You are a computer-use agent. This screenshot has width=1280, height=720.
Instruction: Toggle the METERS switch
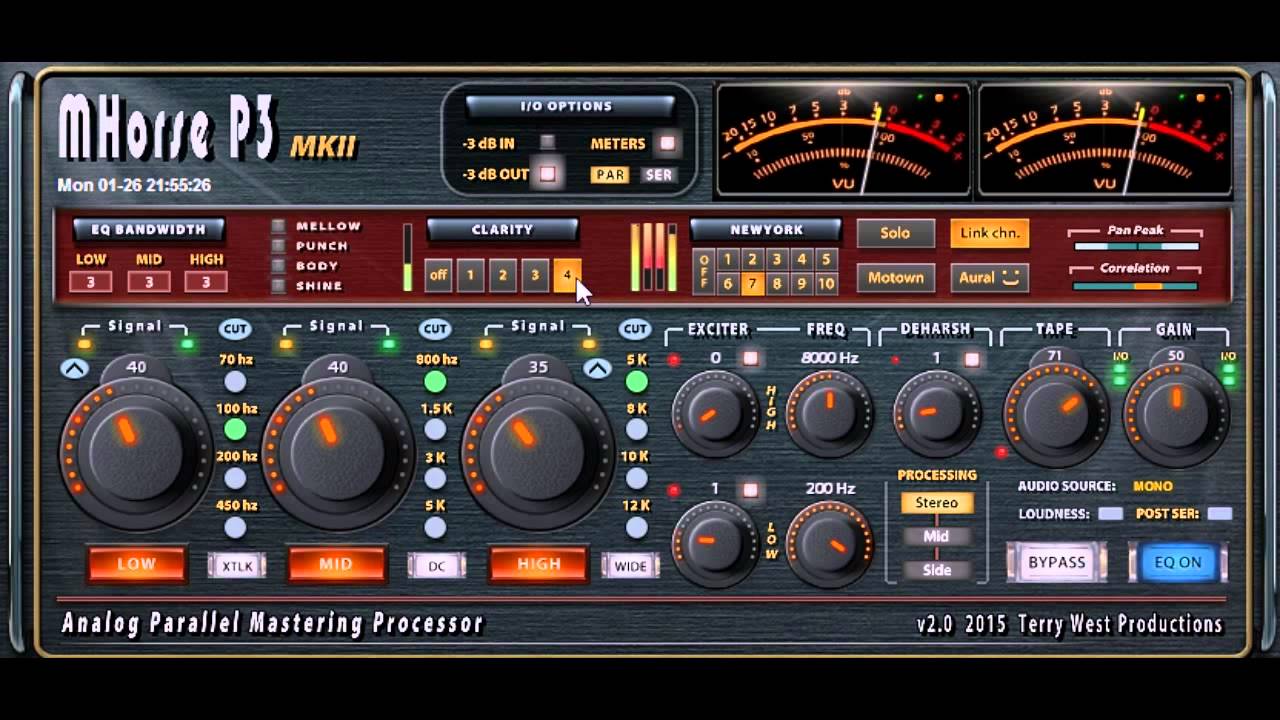667,143
